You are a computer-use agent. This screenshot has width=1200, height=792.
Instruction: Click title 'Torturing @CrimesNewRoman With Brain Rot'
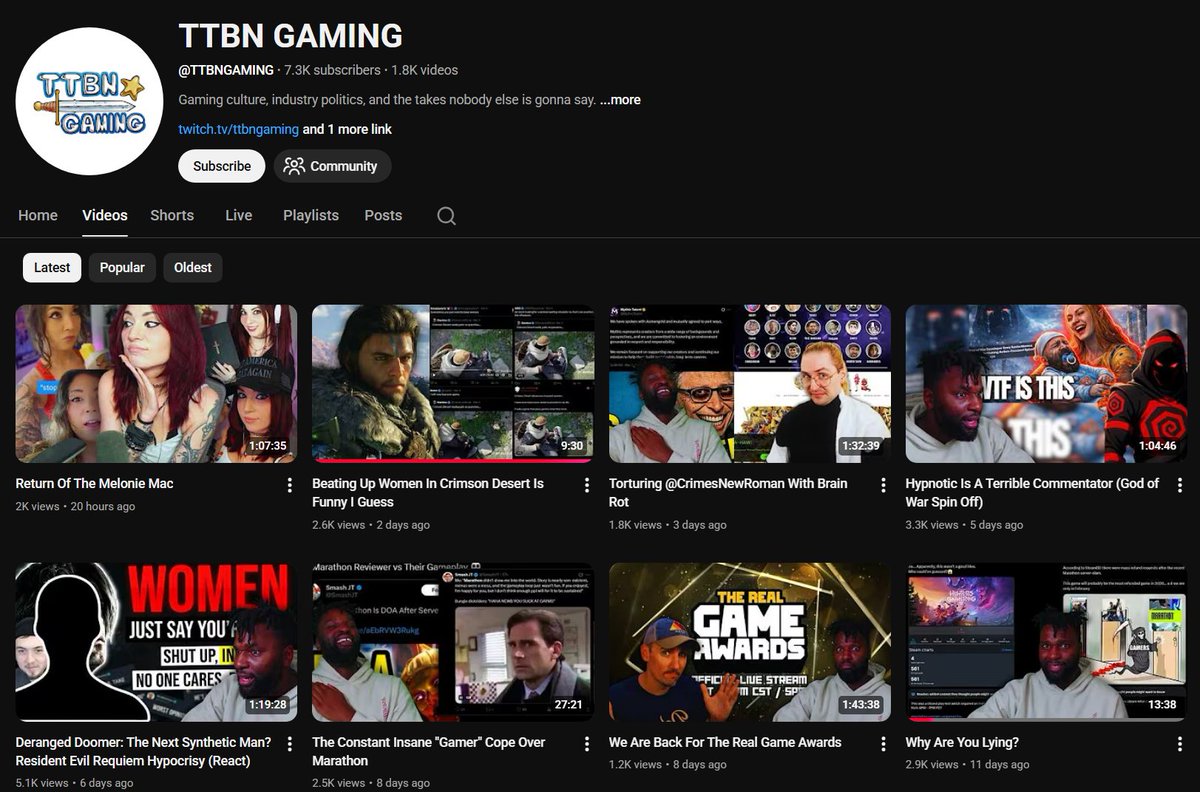coord(728,493)
